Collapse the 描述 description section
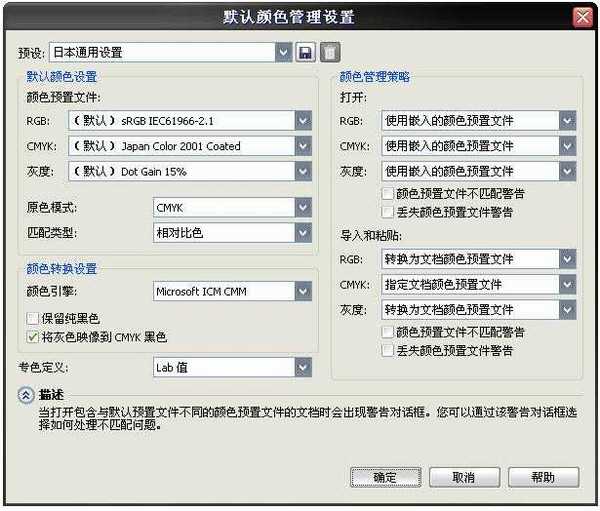The width and height of the screenshot is (600, 511). (26, 395)
